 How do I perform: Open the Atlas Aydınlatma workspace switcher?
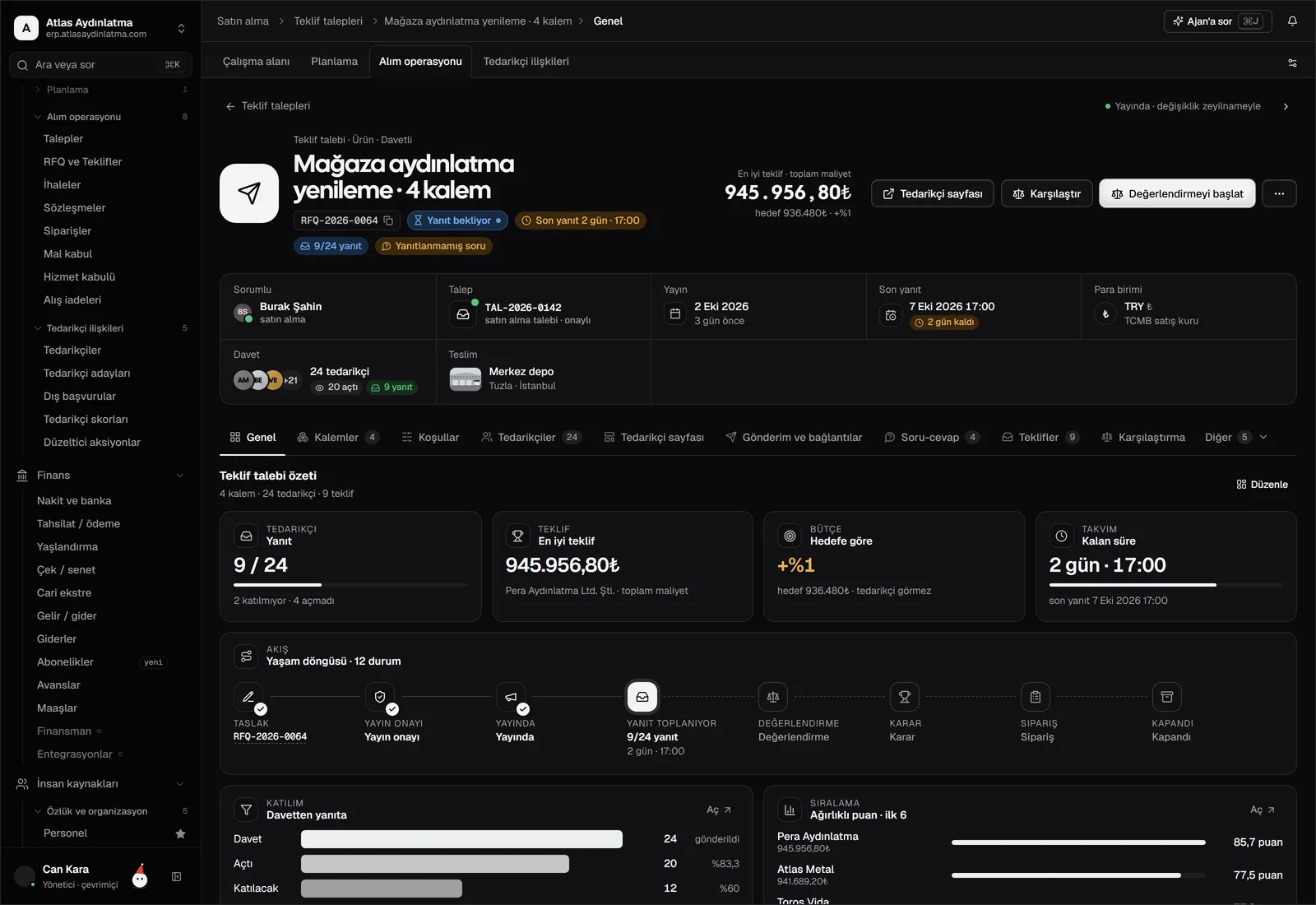pos(100,28)
